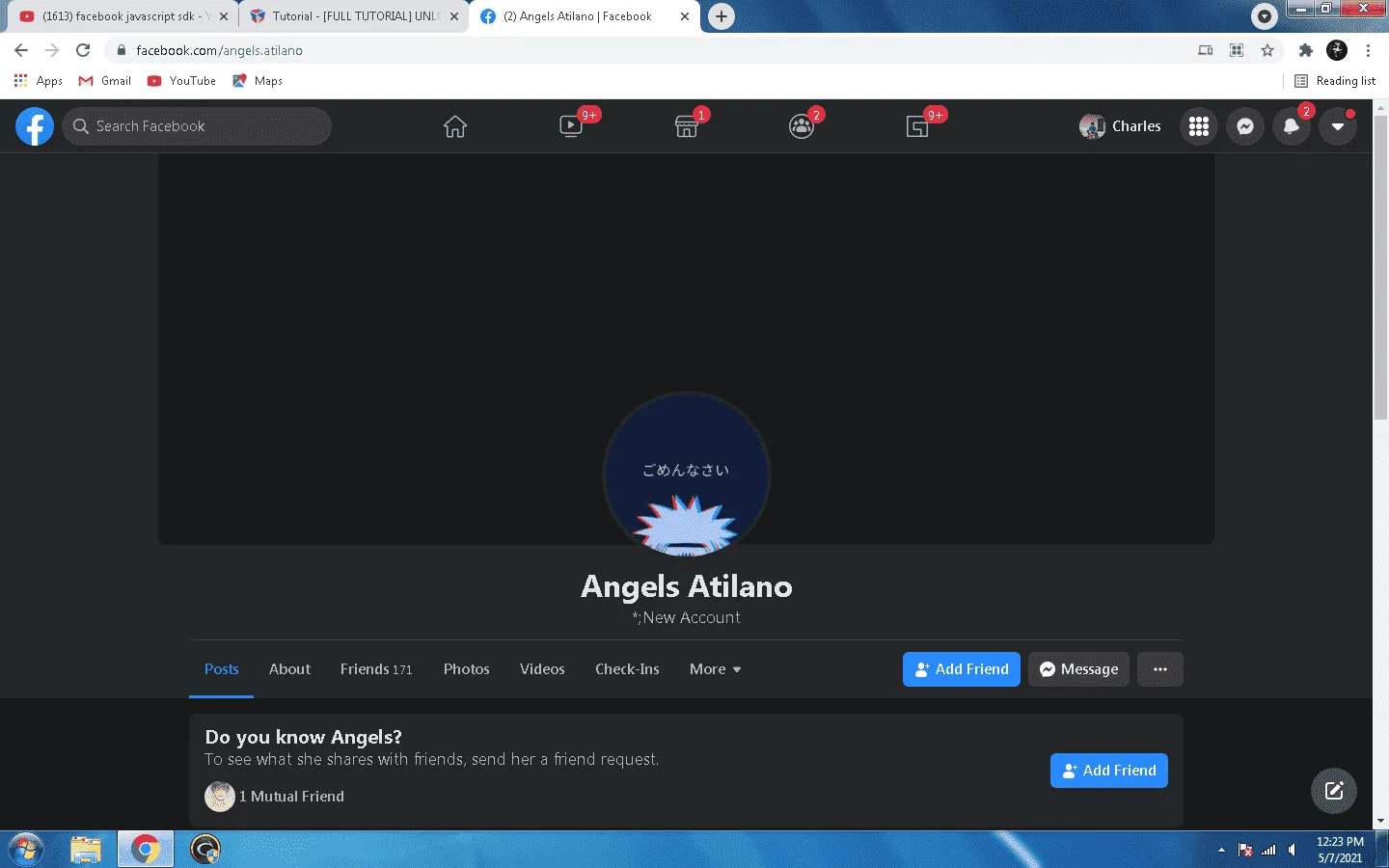Click the browser forward arrow

point(52,50)
